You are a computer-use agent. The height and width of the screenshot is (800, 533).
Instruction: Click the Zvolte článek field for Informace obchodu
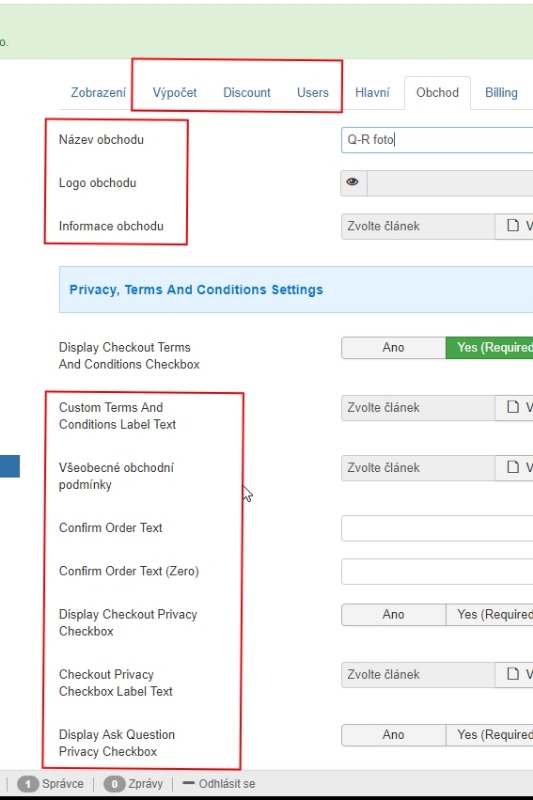pos(418,226)
